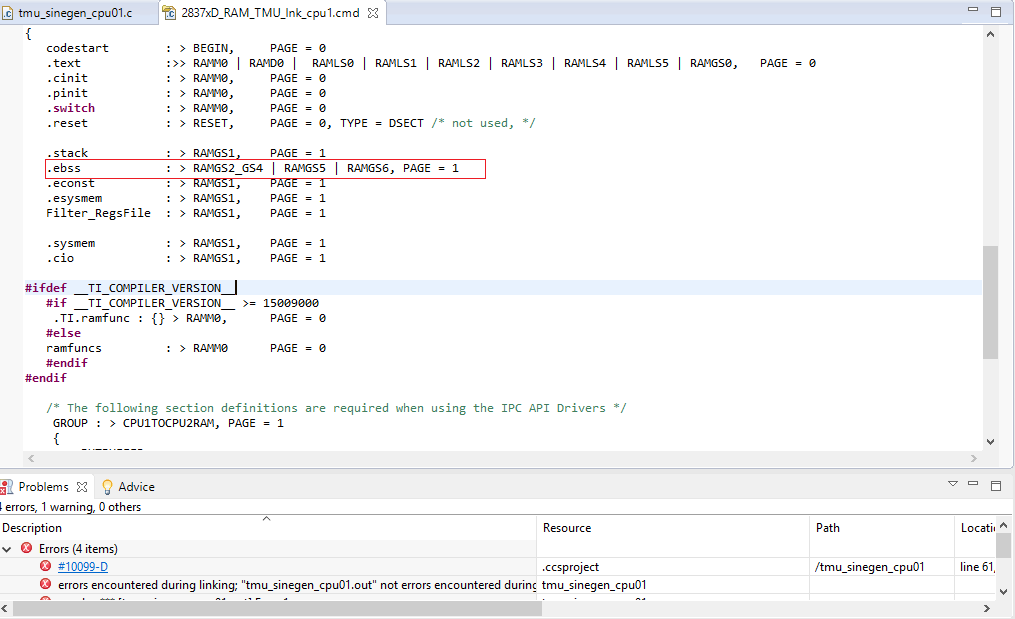Select the 2837xD_RAM_TMU_lnk_cpu1.cmd tab

click(270, 13)
